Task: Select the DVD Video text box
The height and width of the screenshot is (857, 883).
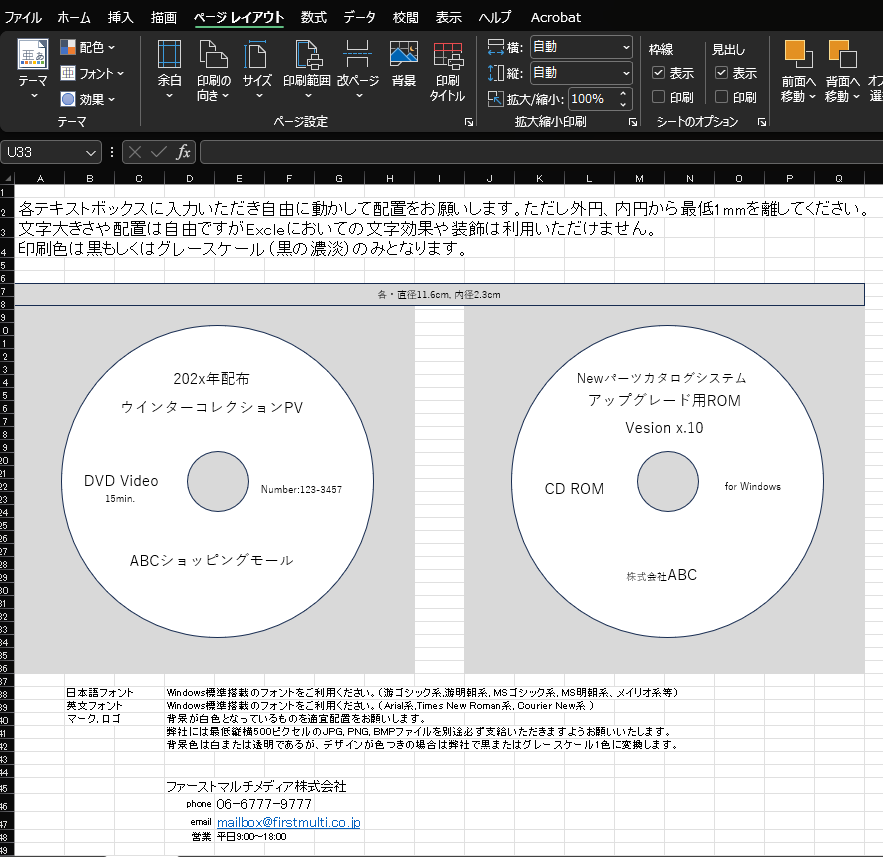Action: pos(121,481)
